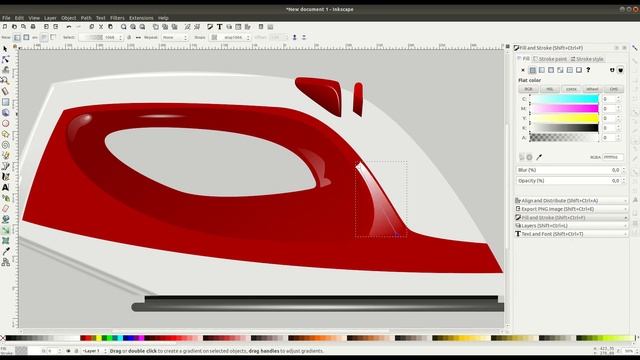Screen dimensions: 640x360
Task: Open the Object menu
Action: click(x=69, y=18)
